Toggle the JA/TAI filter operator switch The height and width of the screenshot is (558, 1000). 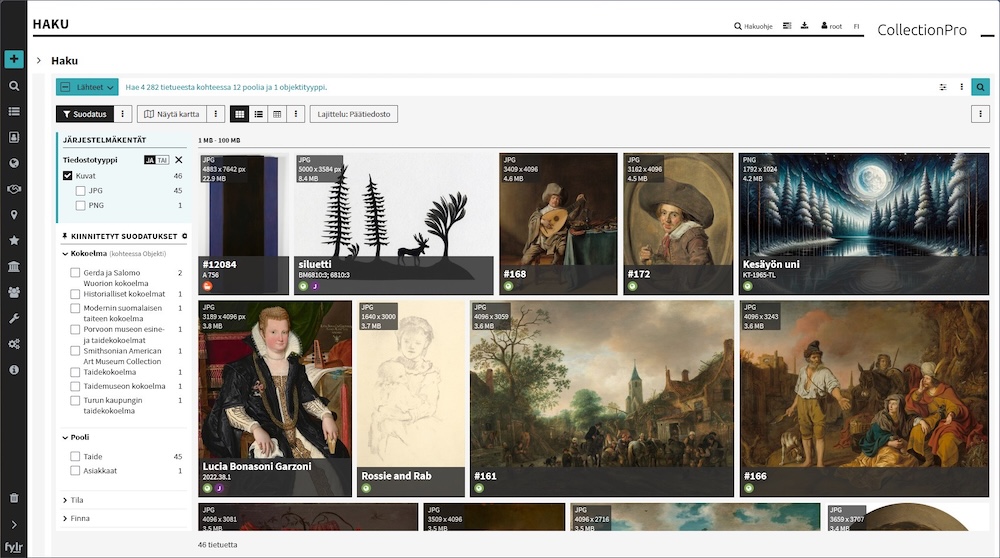(156, 160)
